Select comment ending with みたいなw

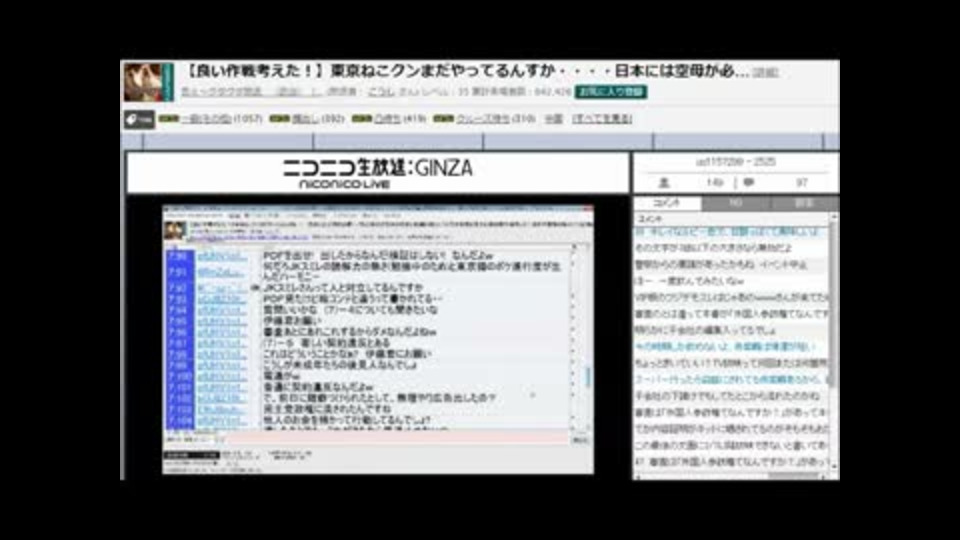[x=731, y=282]
